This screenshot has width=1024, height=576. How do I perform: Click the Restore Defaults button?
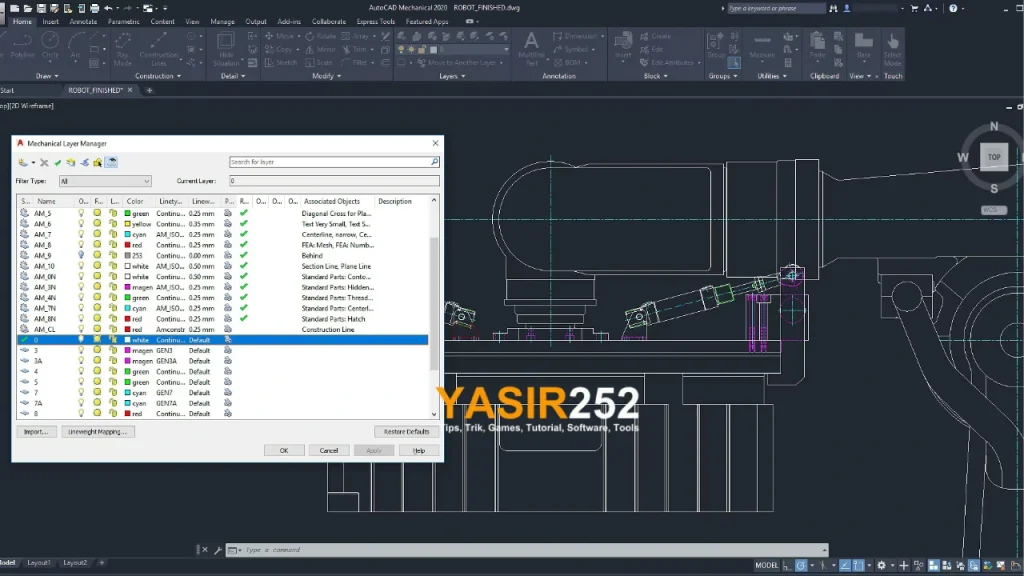[x=406, y=432]
